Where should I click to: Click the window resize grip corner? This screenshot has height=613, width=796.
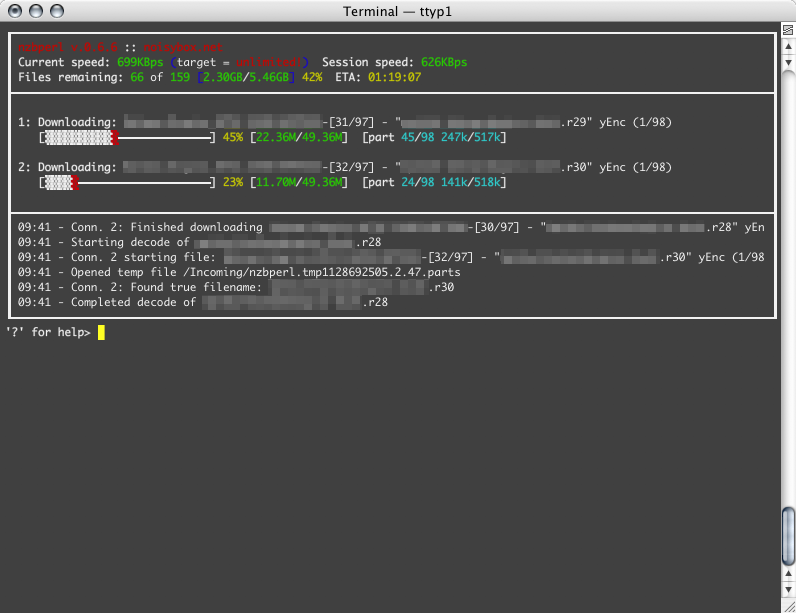tap(788, 605)
